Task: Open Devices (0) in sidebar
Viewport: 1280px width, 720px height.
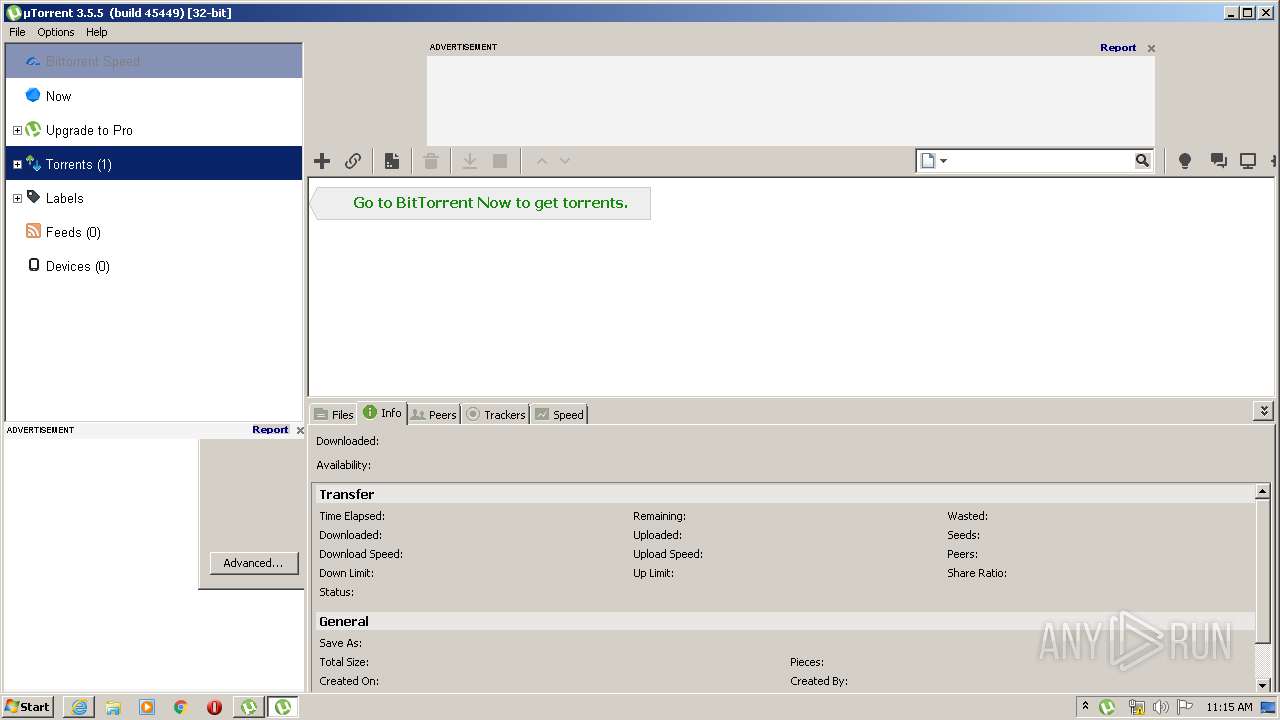Action: 154,266
